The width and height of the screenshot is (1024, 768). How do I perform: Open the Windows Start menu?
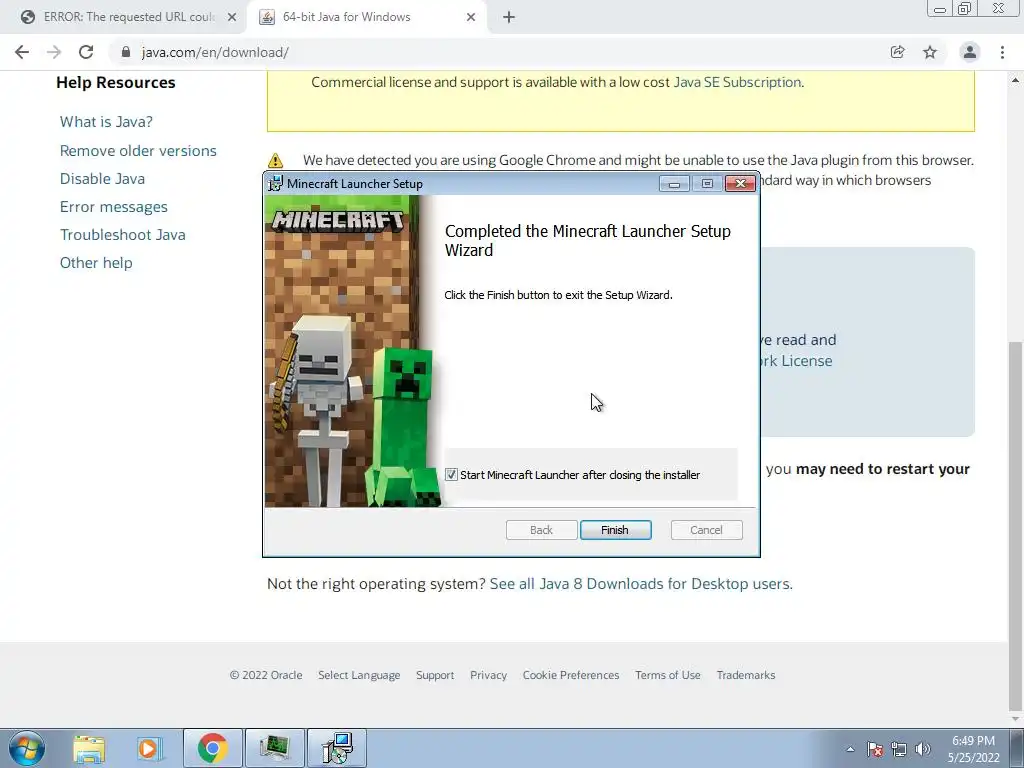(27, 748)
